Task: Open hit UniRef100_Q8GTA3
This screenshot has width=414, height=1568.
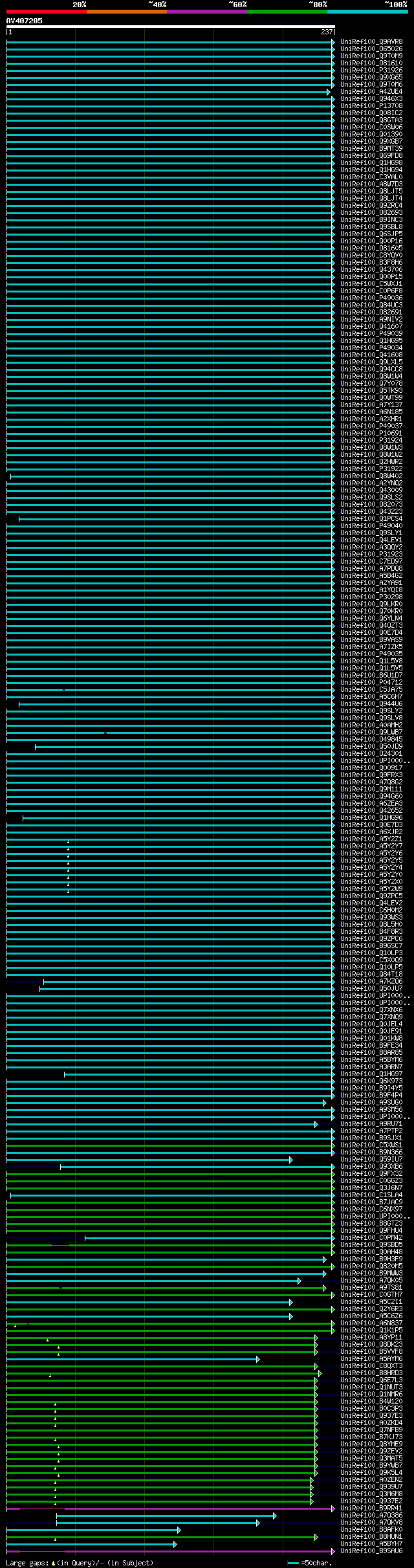Action: coord(371,120)
